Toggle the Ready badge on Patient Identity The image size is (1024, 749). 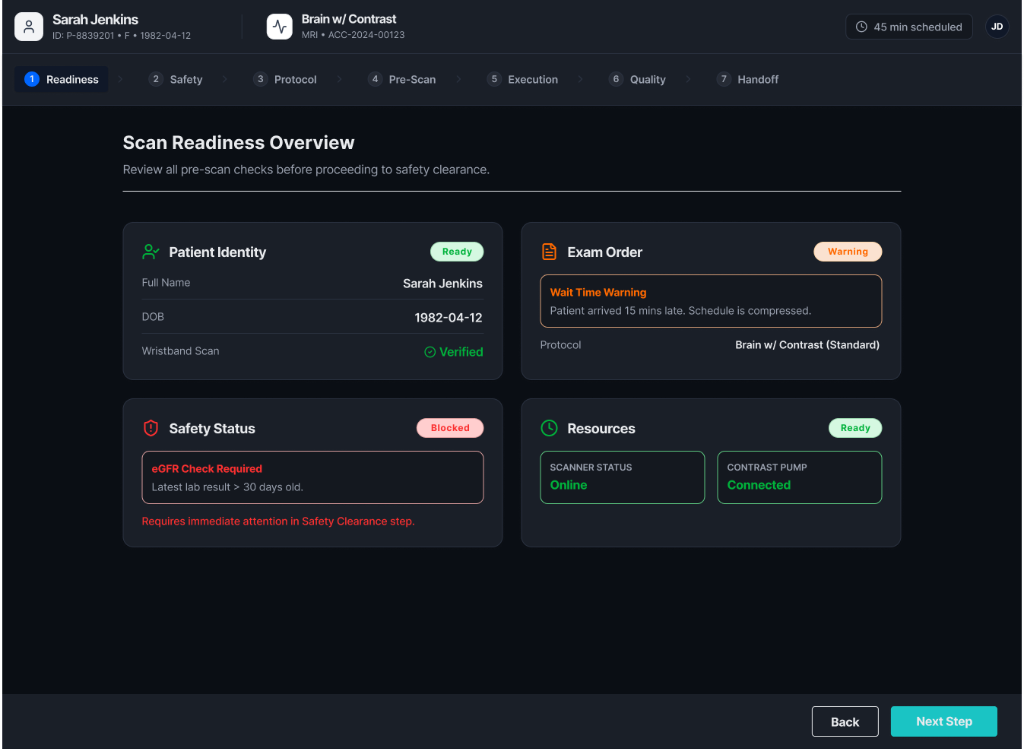tap(456, 251)
